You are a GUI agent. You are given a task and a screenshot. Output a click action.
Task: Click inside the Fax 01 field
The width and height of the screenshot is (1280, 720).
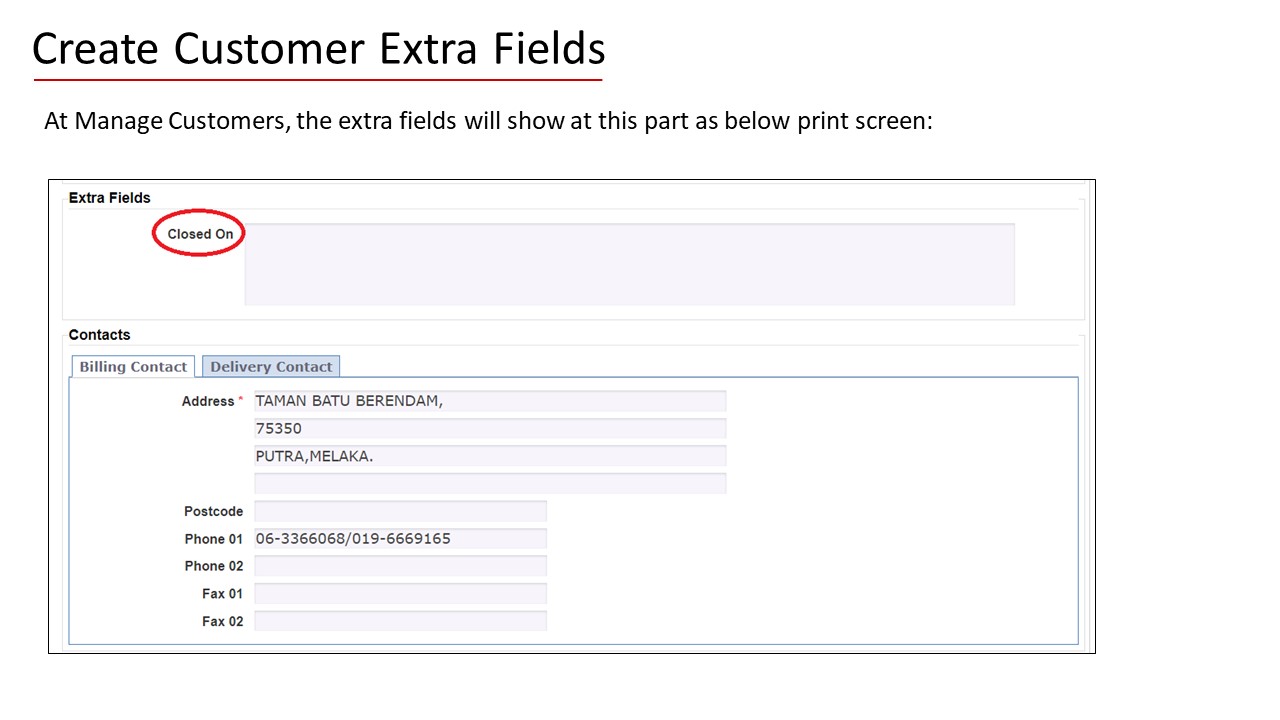click(400, 593)
